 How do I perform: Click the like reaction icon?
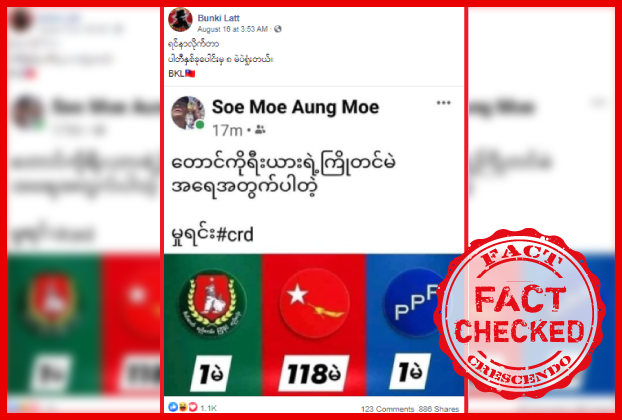173,407
